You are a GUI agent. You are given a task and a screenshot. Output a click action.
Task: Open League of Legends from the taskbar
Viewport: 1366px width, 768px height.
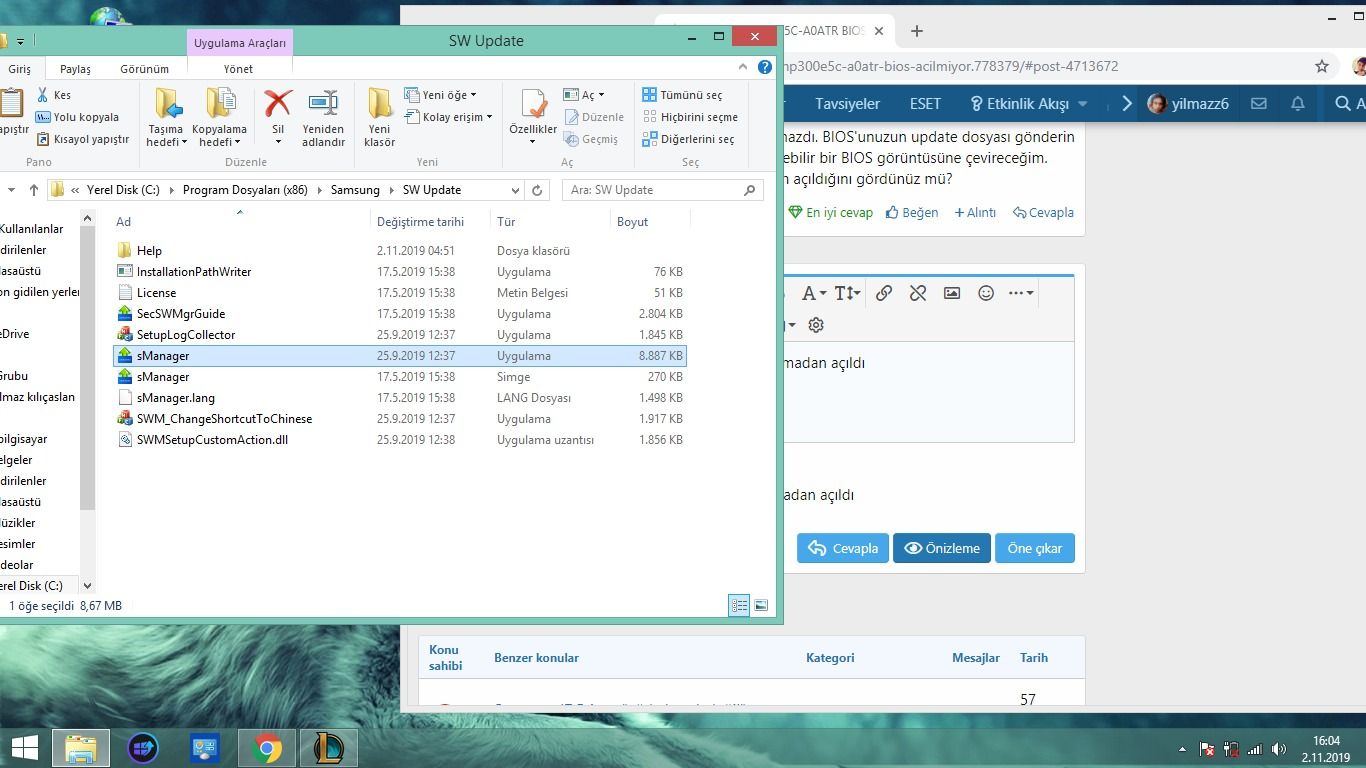pos(329,748)
